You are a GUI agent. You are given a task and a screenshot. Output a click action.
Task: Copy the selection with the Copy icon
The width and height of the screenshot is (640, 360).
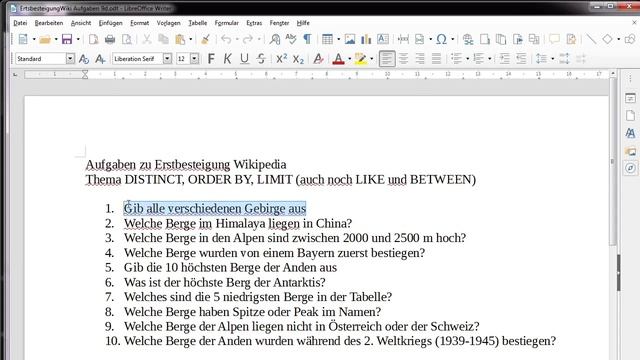(x=163, y=39)
